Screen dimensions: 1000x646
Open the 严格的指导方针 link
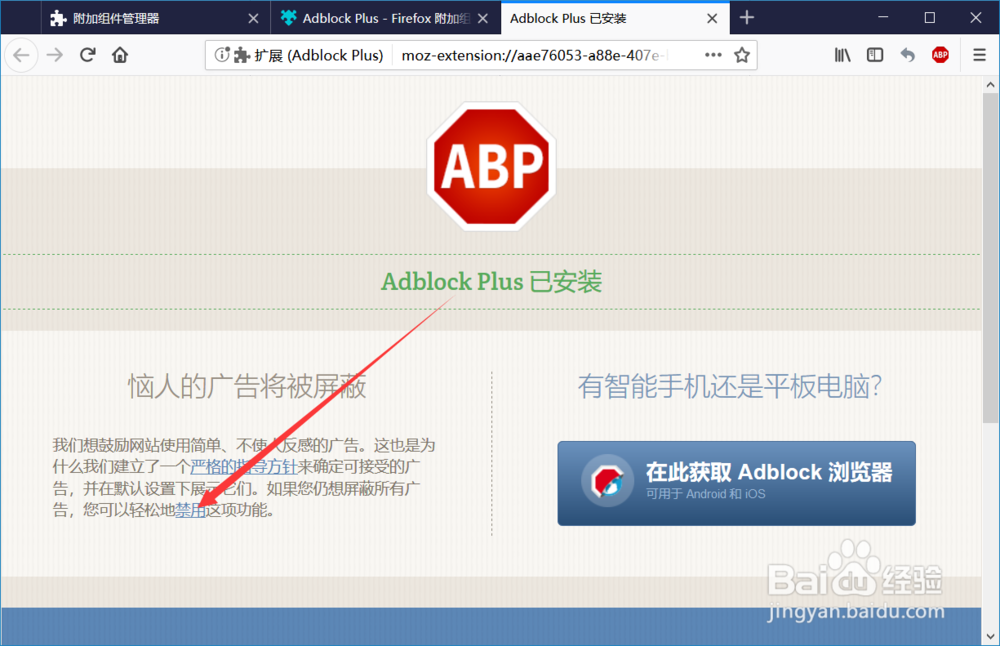click(x=244, y=467)
